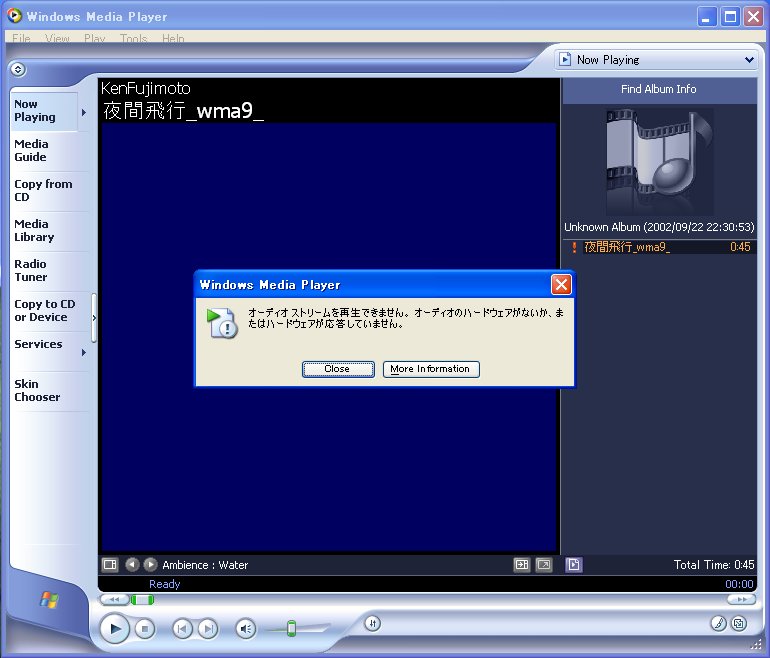
Task: Click the Windows Media Player title icon
Action: click(14, 16)
